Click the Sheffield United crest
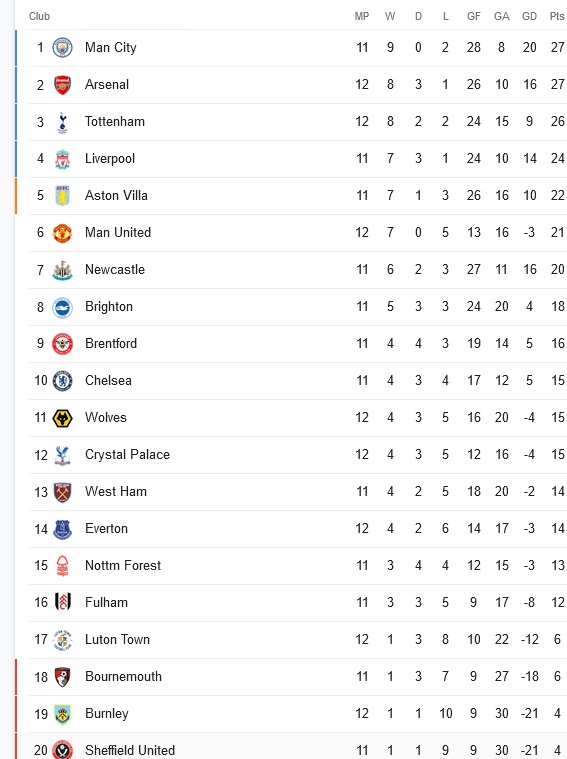567x759 pixels. click(x=62, y=750)
